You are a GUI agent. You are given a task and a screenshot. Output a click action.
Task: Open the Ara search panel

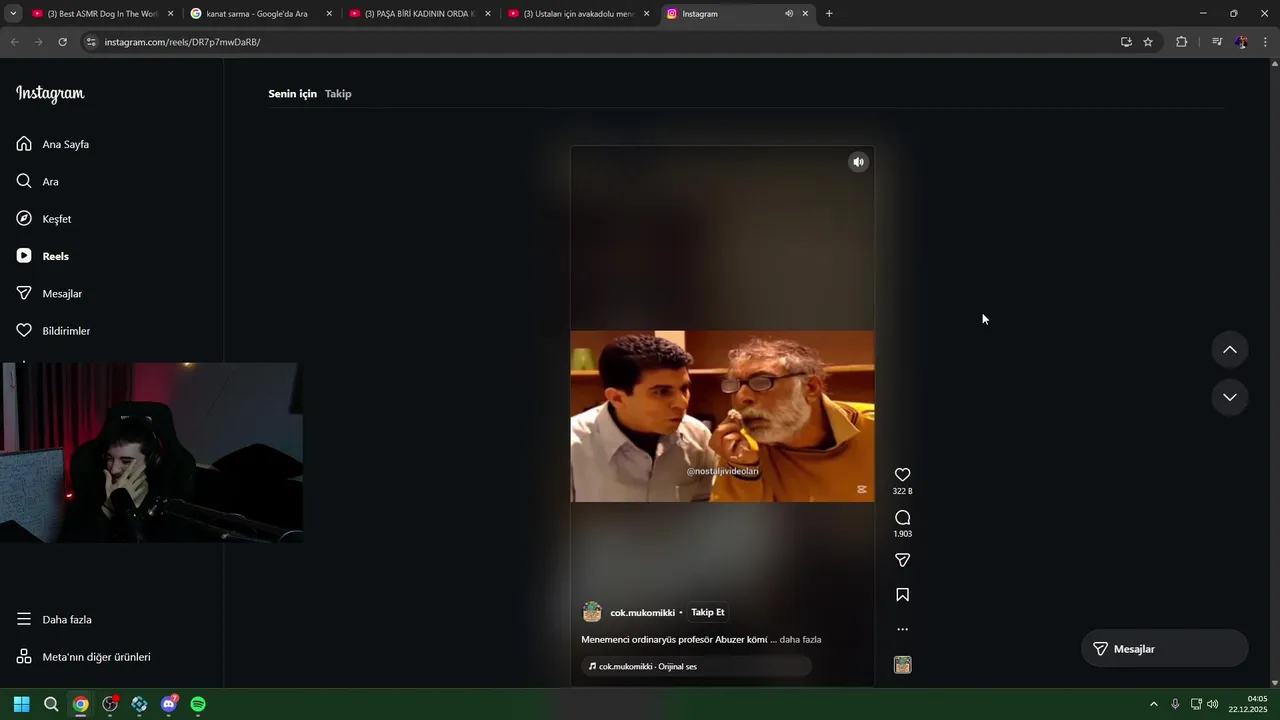[38, 182]
